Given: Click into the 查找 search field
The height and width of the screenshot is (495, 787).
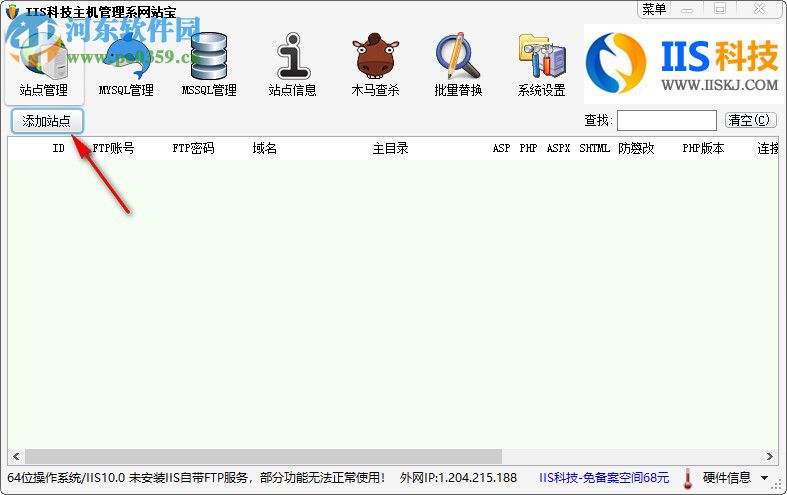Looking at the screenshot, I should pyautogui.click(x=667, y=120).
